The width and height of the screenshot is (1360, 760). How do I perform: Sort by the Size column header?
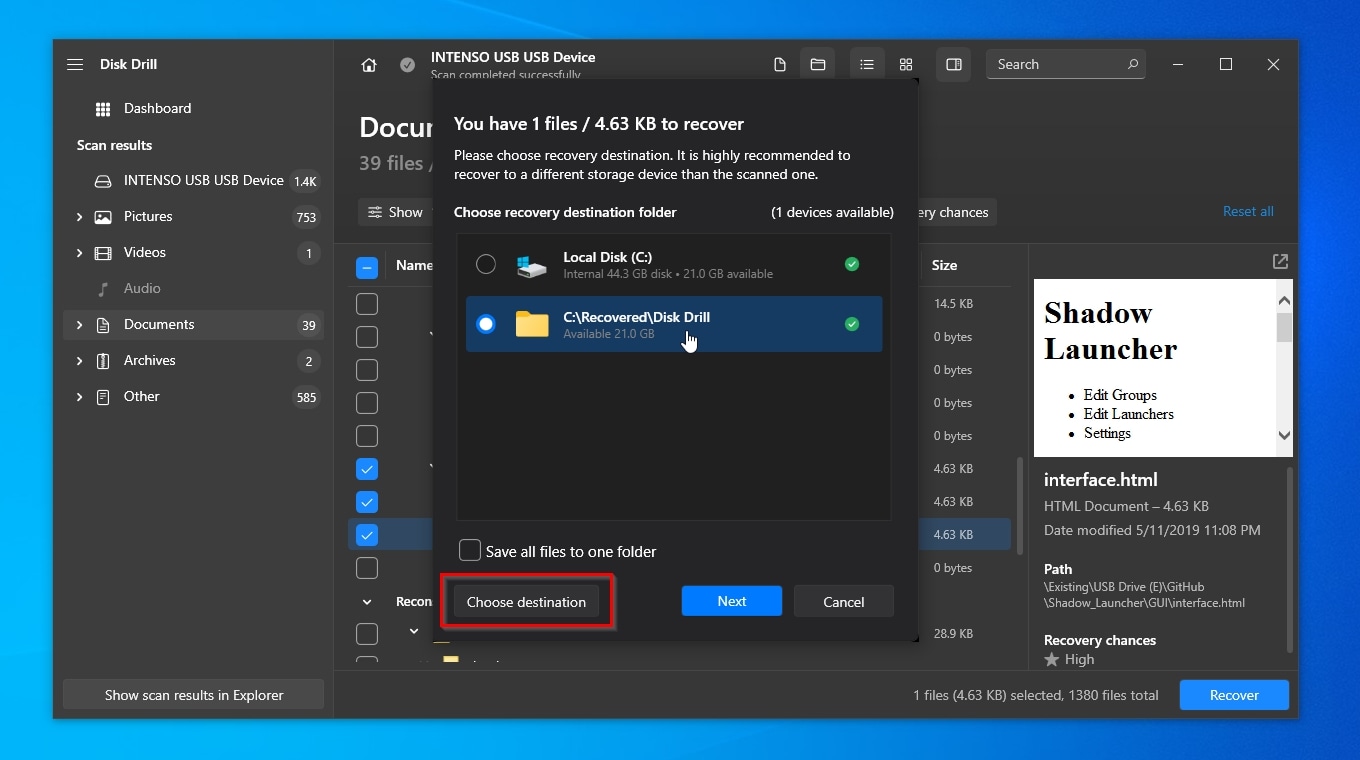[x=944, y=266]
